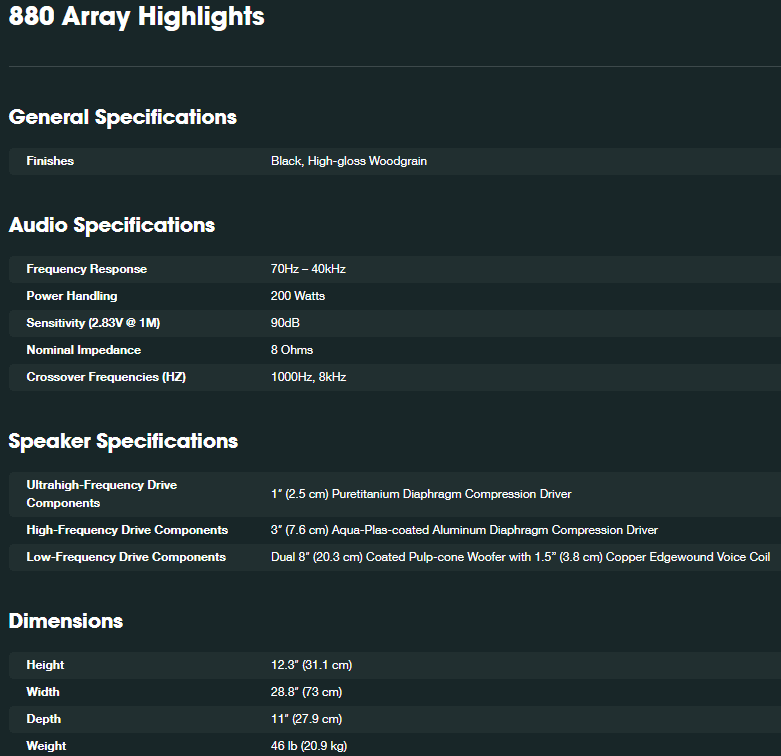The image size is (781, 756).
Task: Select the Sensitivity (2.83V @ 1M) label
Action: click(93, 323)
